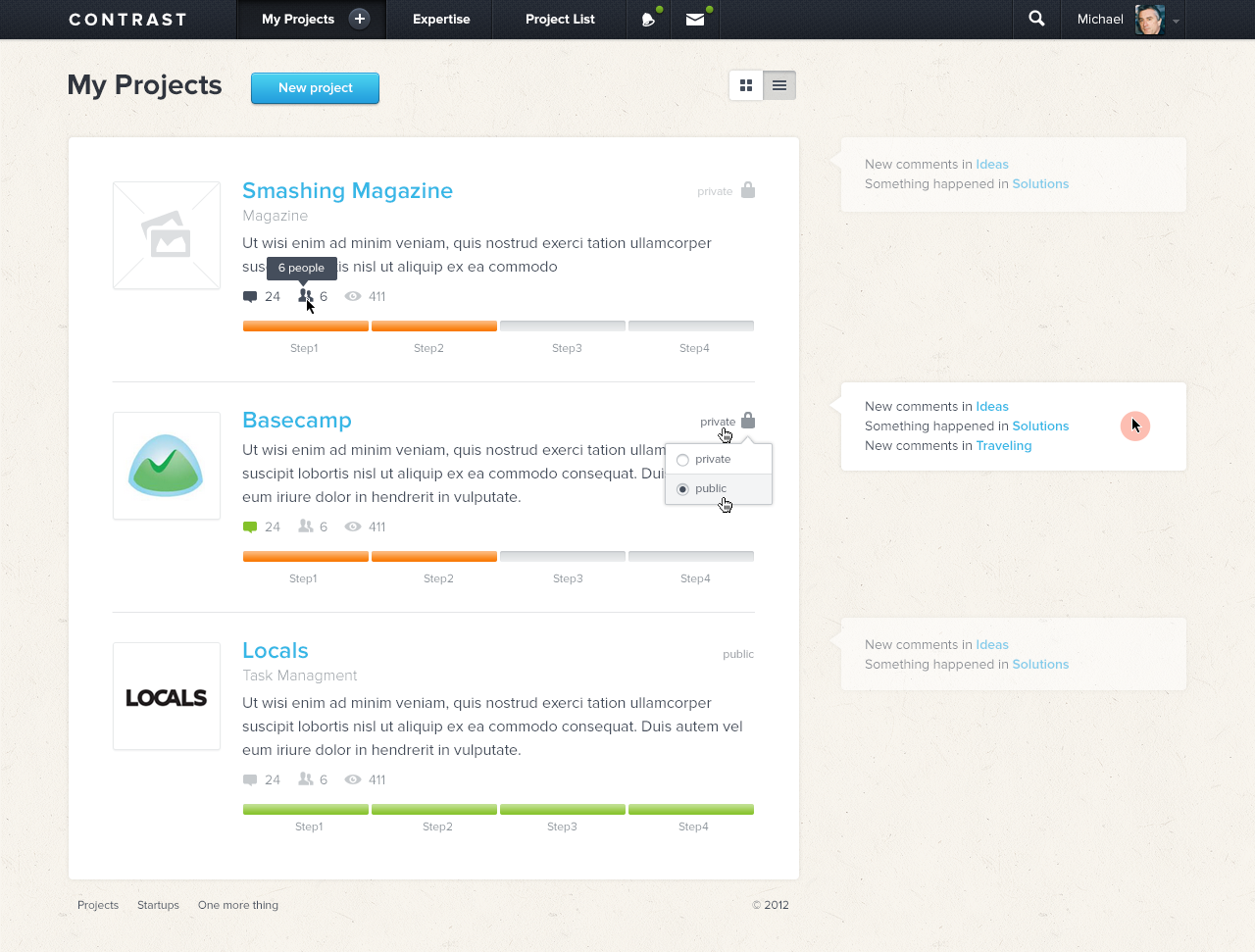The width and height of the screenshot is (1255, 952).
Task: Open the Traveling link in notifications
Action: pos(1003,446)
